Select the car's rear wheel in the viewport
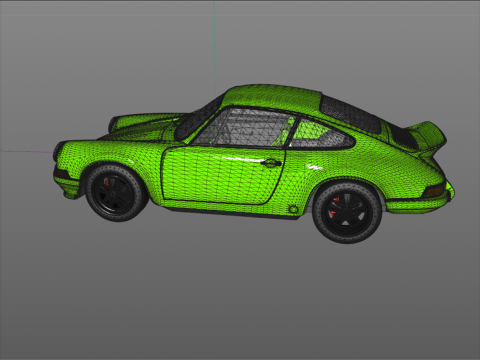This screenshot has height=360, width=480. (347, 213)
